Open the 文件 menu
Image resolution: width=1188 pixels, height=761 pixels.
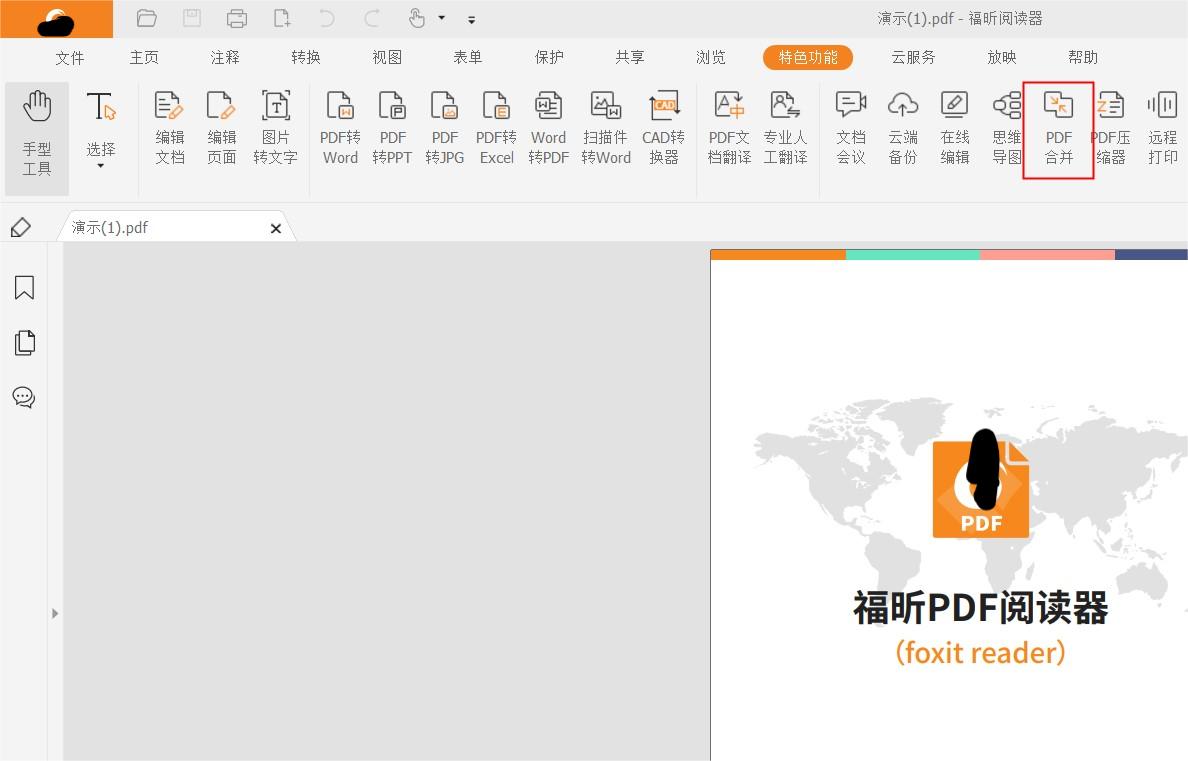[x=70, y=58]
